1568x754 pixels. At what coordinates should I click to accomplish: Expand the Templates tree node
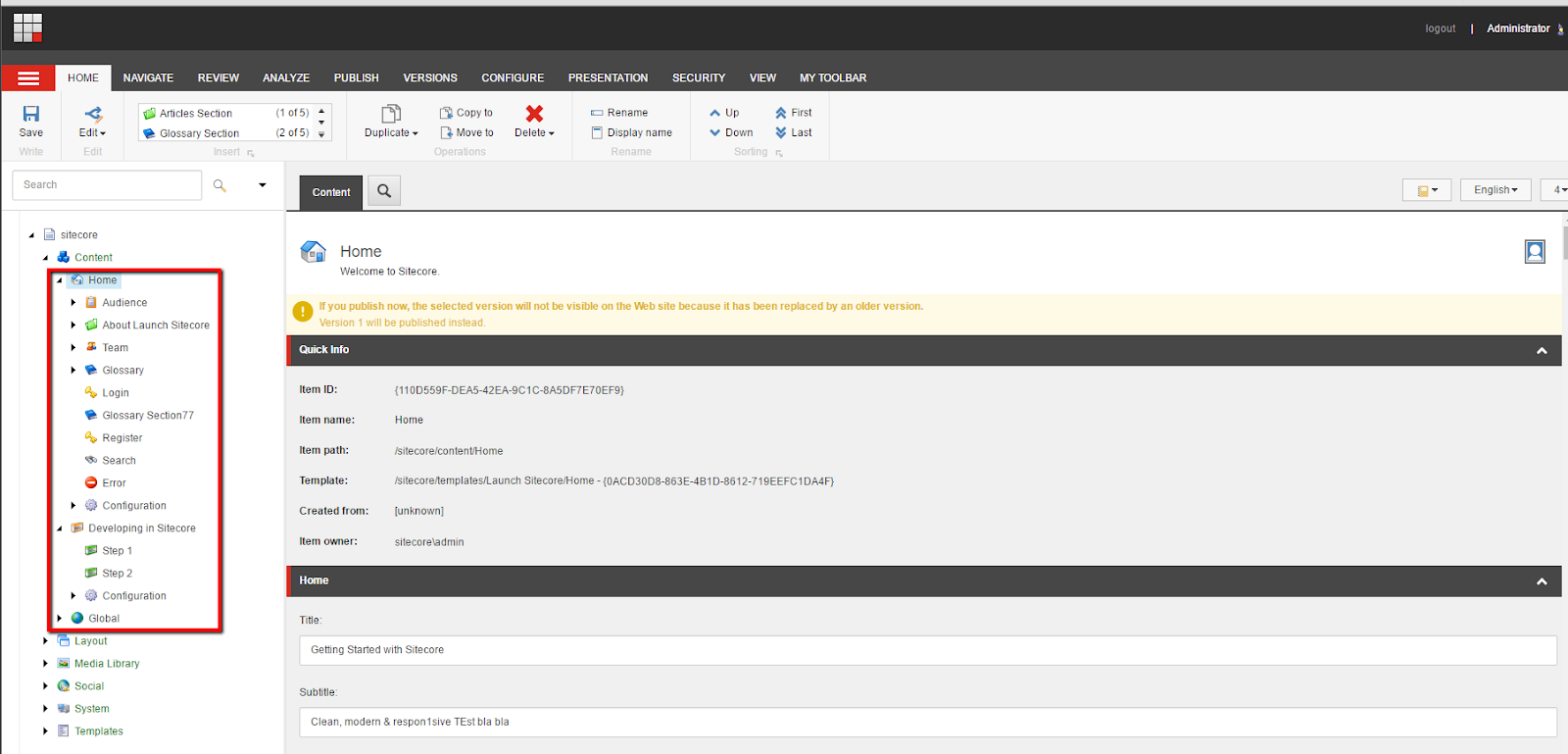(x=46, y=730)
